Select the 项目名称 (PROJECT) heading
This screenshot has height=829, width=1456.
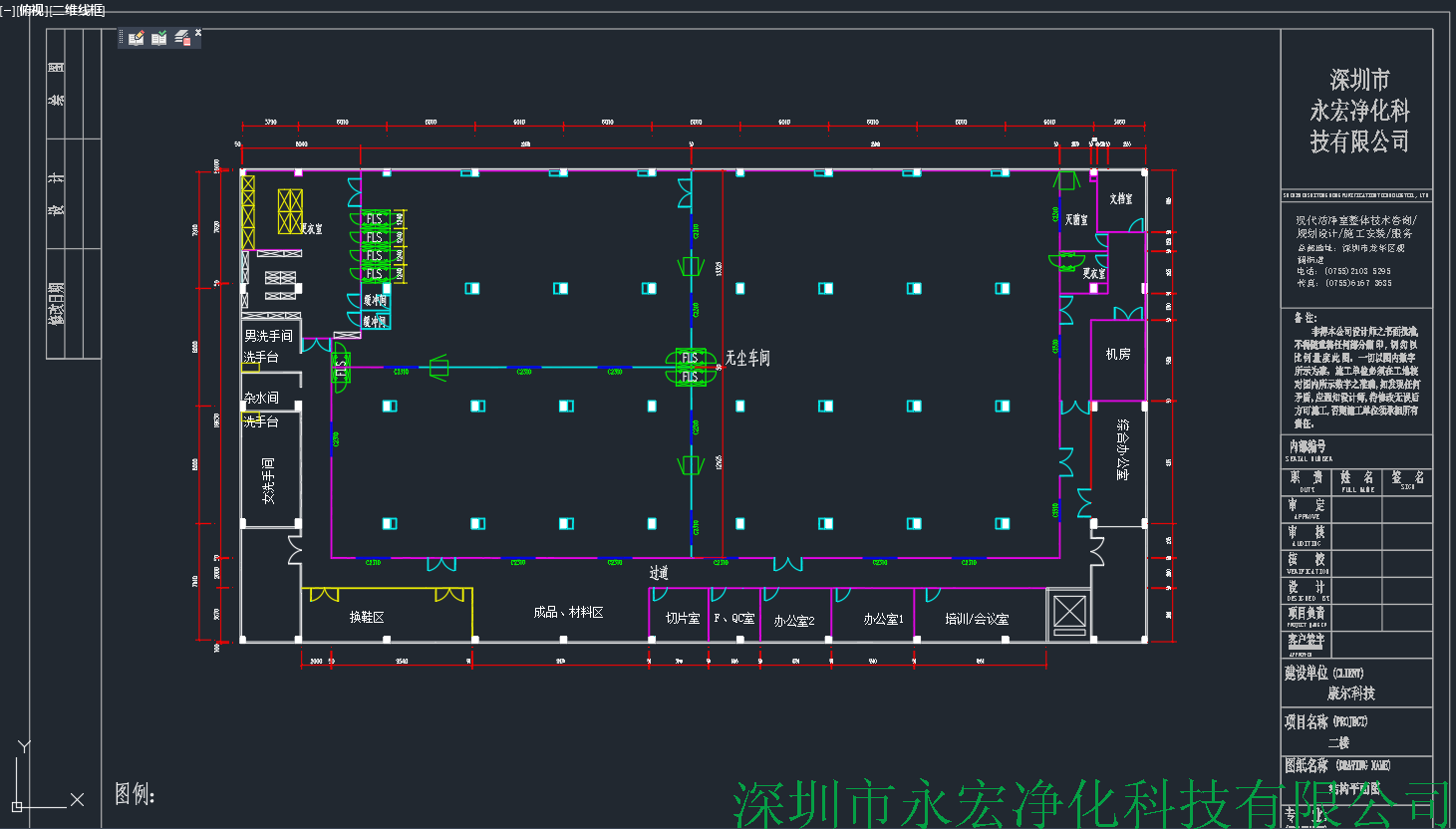tap(1326, 721)
